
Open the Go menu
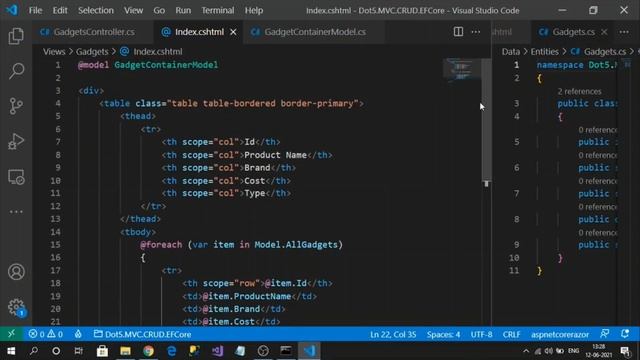click(159, 10)
